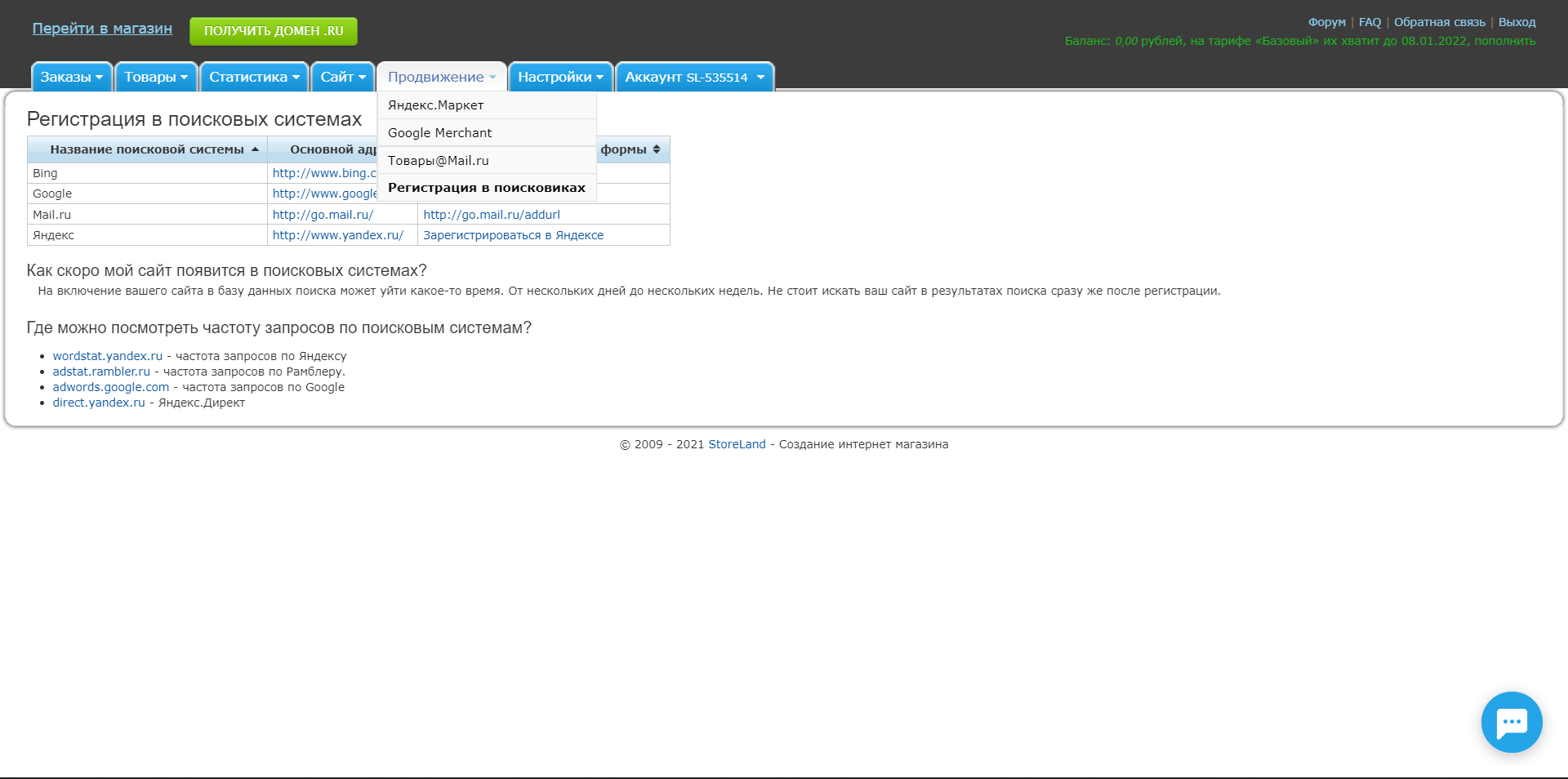Viewport: 1568px width, 779px height.
Task: Expand the Товары menu
Action: click(x=156, y=77)
